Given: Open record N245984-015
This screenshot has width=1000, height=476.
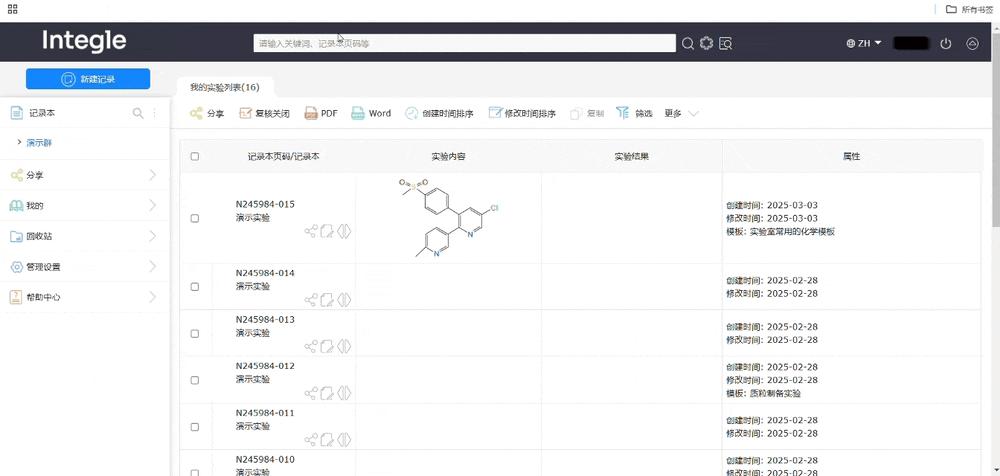Looking at the screenshot, I should click(x=265, y=205).
